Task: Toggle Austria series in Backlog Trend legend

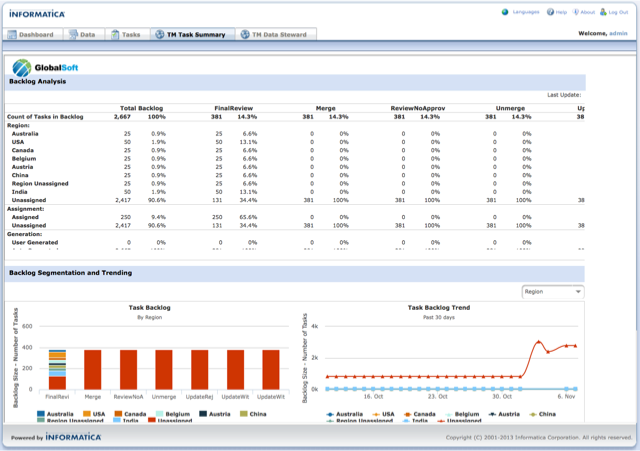Action: point(504,414)
